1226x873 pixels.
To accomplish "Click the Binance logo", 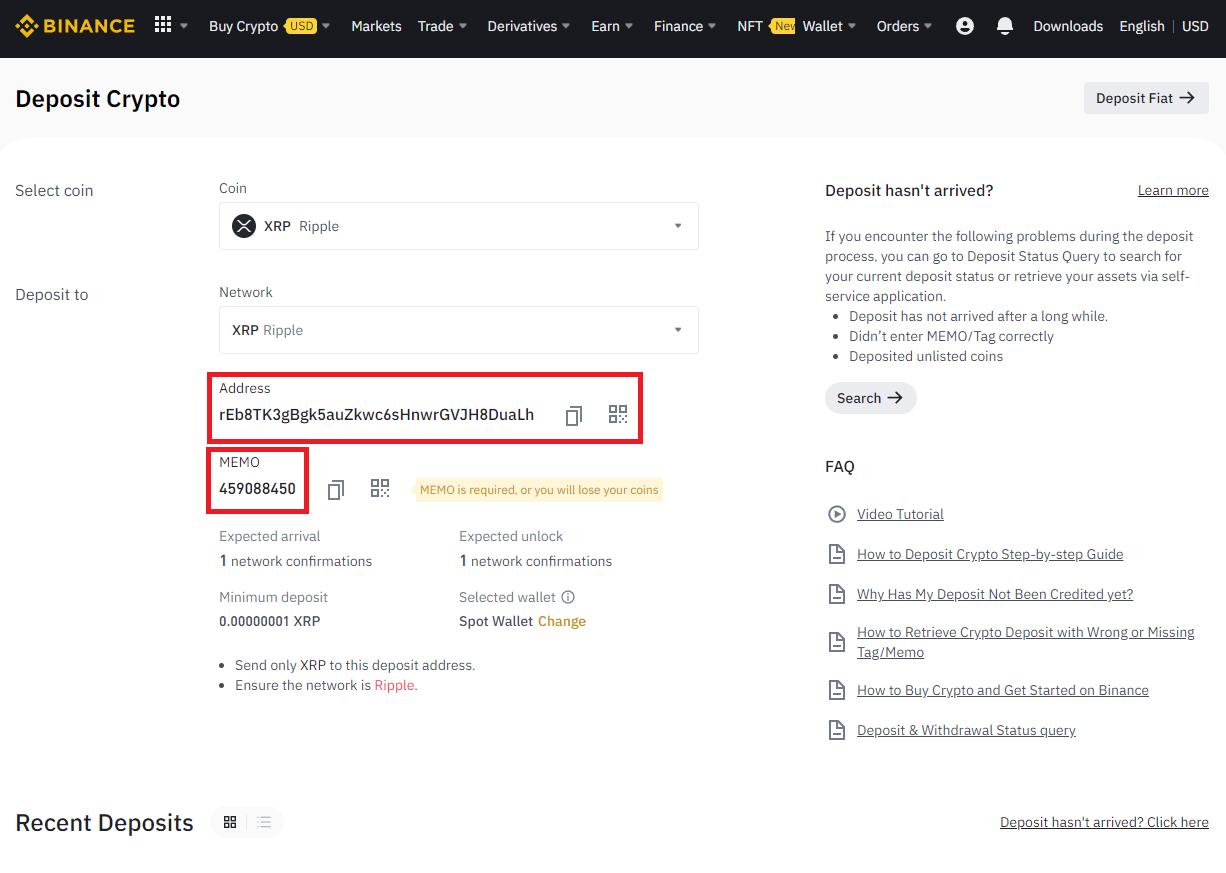I will pos(75,26).
